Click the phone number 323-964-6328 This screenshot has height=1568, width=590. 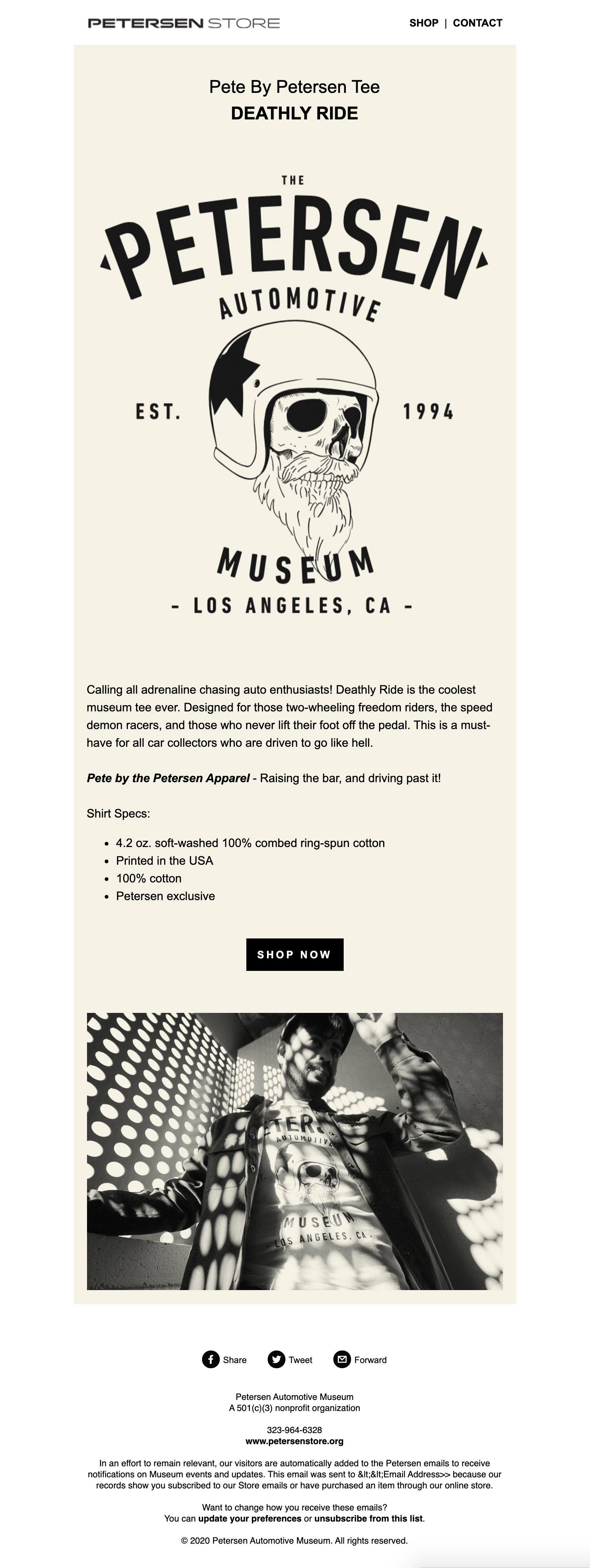295,1430
